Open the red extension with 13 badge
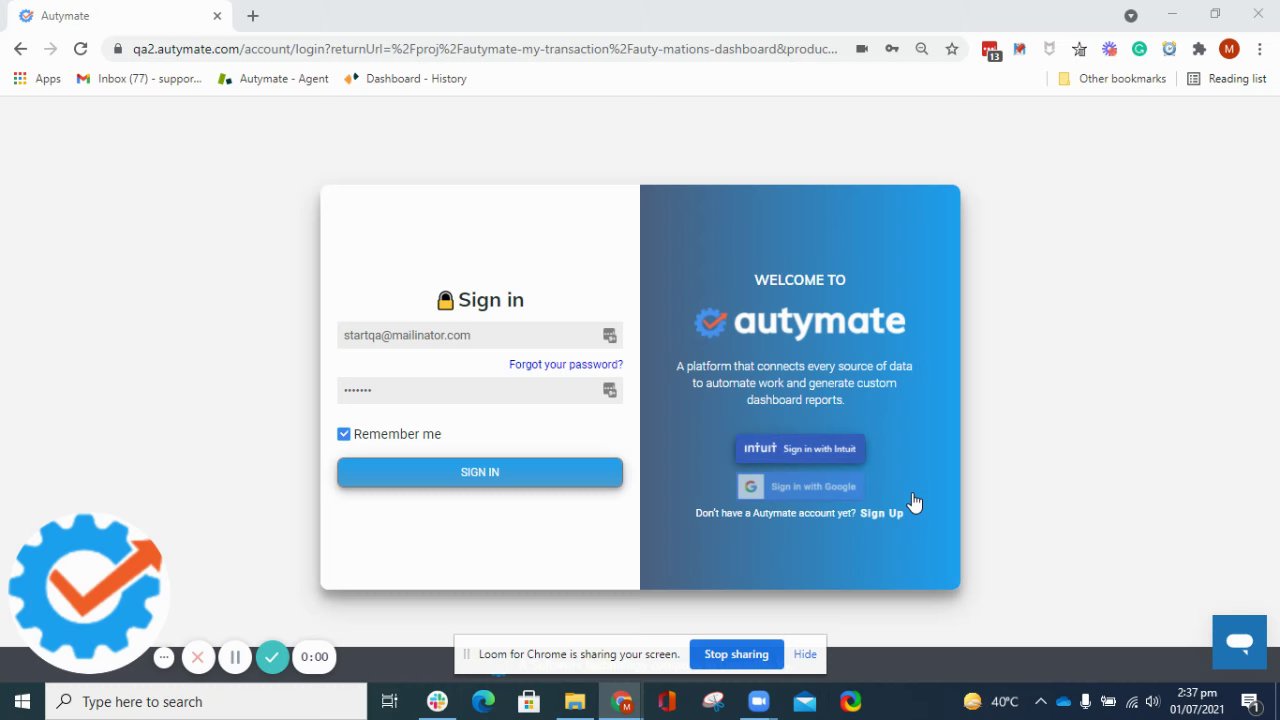The image size is (1280, 720). point(990,50)
